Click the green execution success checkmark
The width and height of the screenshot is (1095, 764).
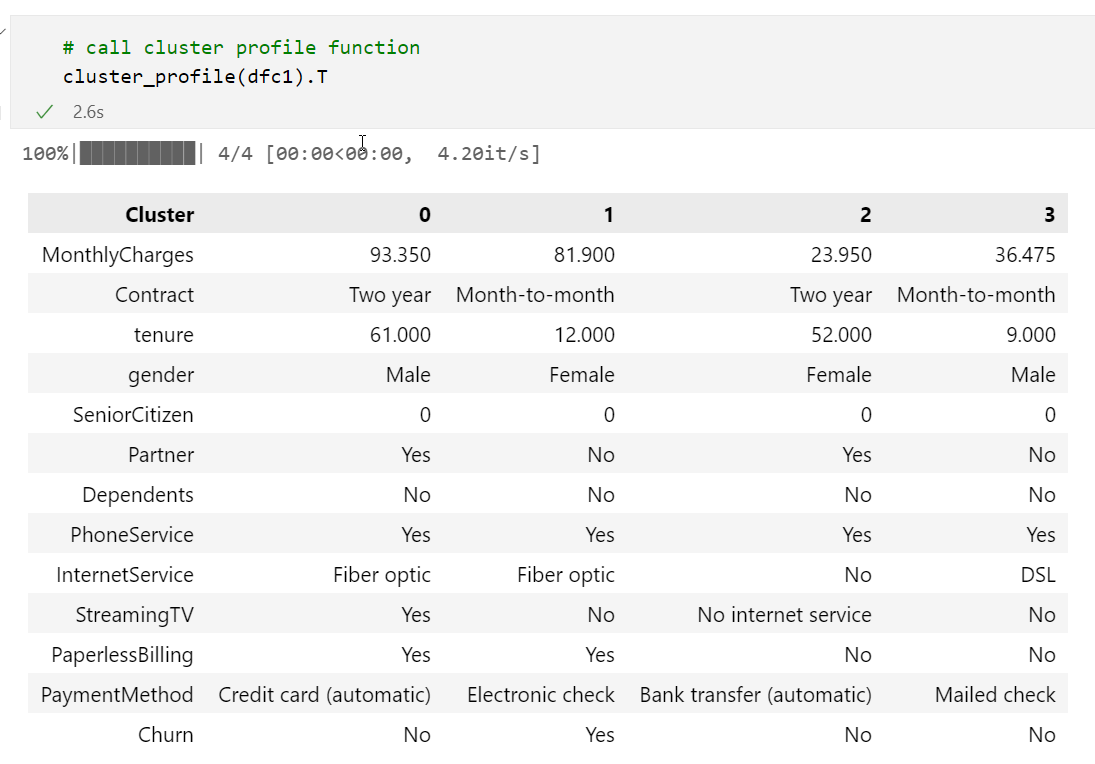tap(44, 112)
